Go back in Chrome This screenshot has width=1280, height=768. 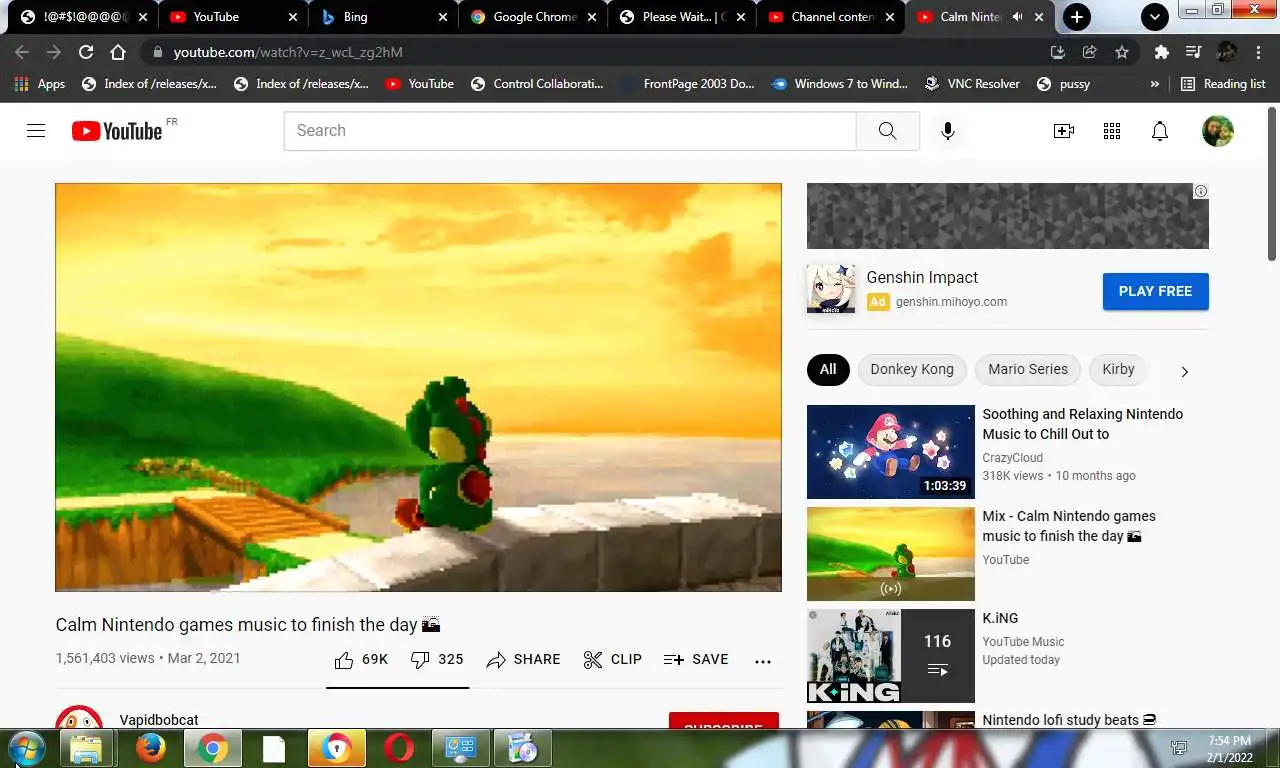pyautogui.click(x=22, y=52)
